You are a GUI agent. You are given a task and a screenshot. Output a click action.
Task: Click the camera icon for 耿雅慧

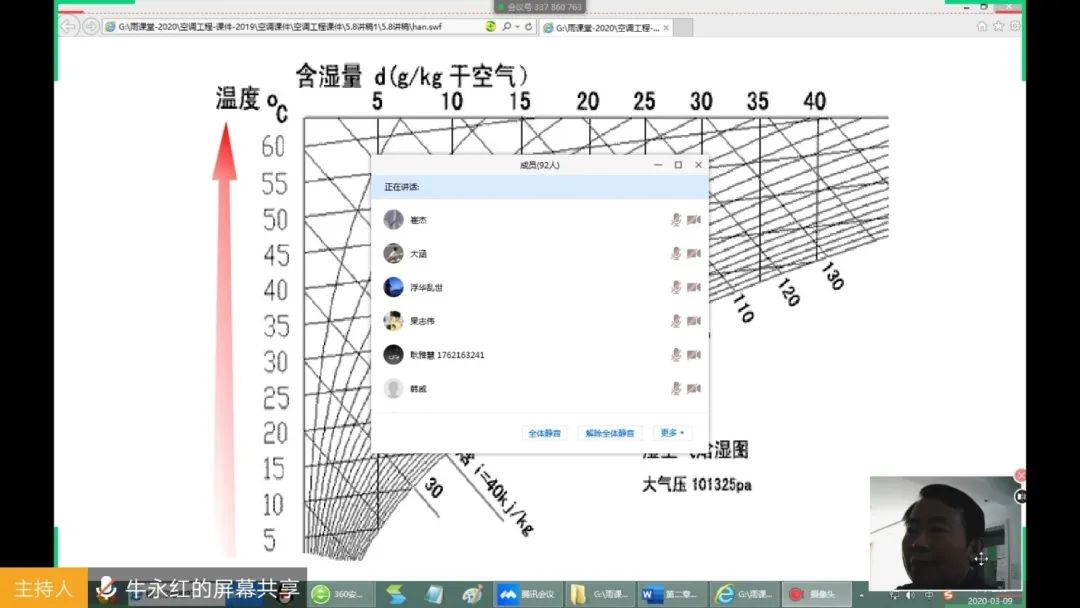pos(694,355)
